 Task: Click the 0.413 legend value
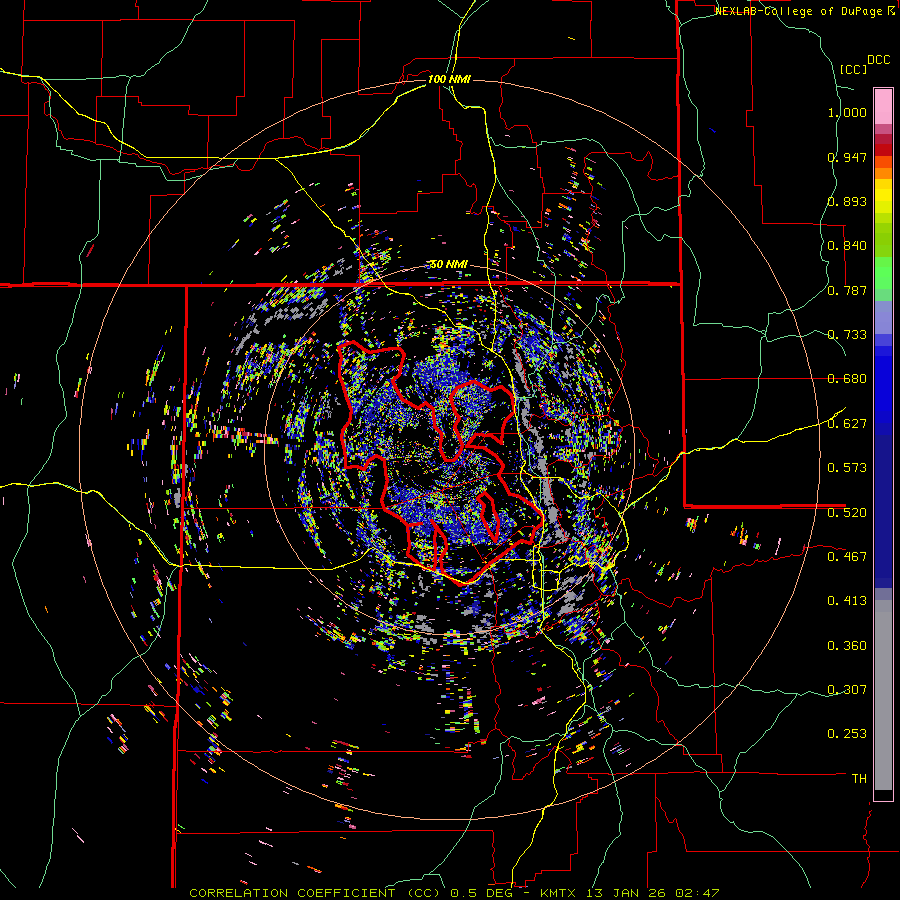click(x=847, y=601)
